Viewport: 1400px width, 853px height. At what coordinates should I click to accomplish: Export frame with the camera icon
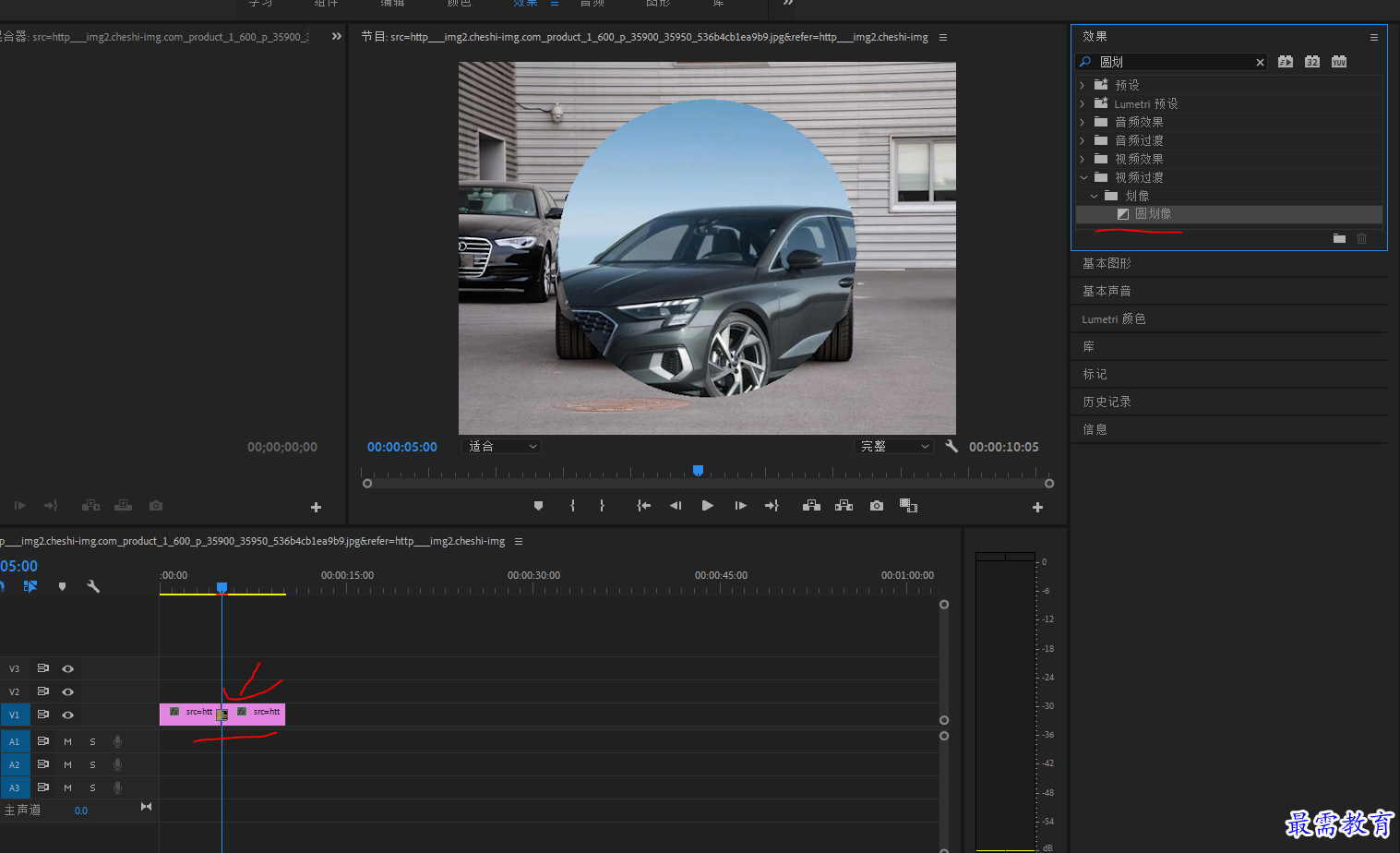tap(877, 506)
